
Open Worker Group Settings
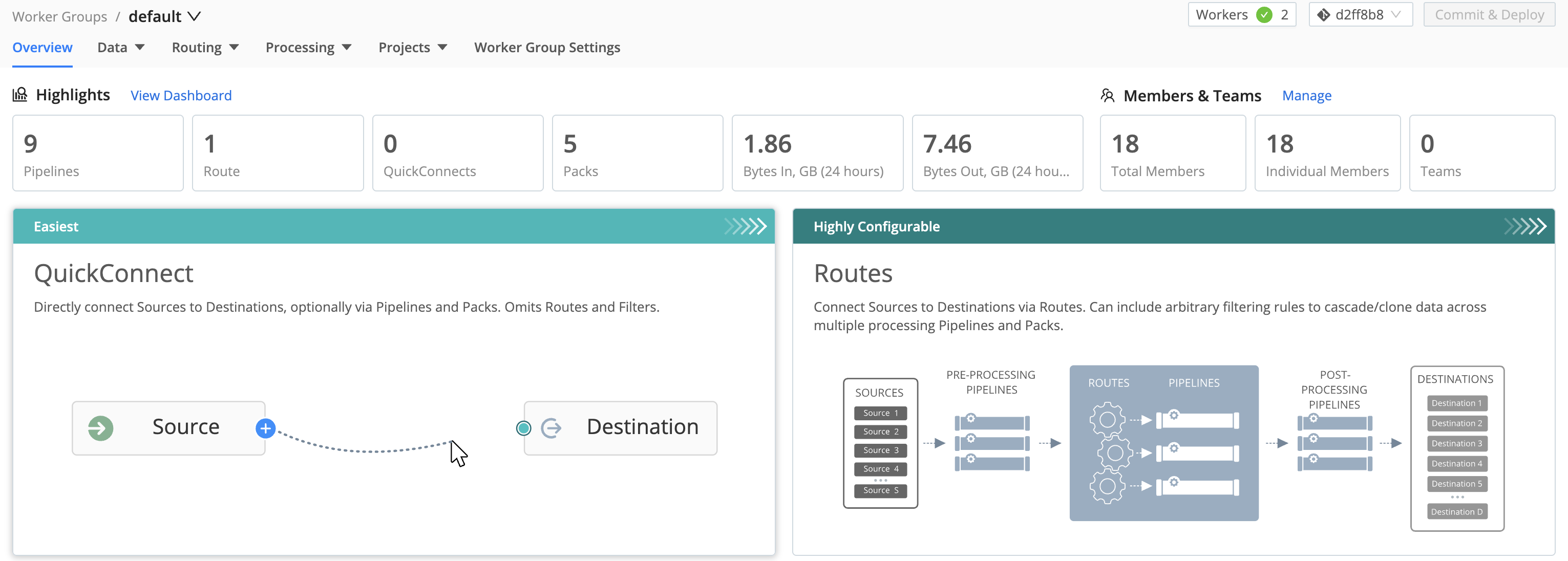click(546, 47)
